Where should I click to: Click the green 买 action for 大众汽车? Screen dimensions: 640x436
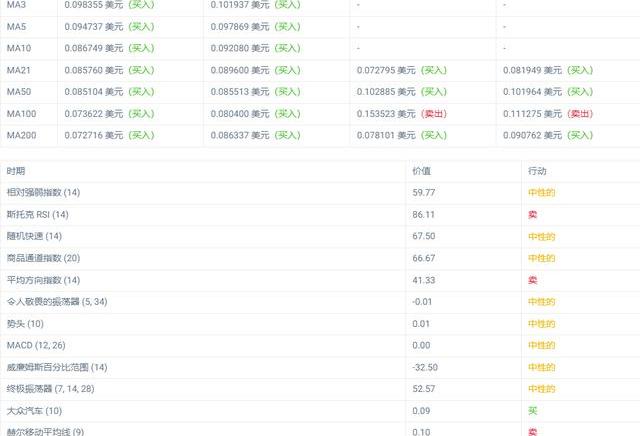[x=532, y=411]
